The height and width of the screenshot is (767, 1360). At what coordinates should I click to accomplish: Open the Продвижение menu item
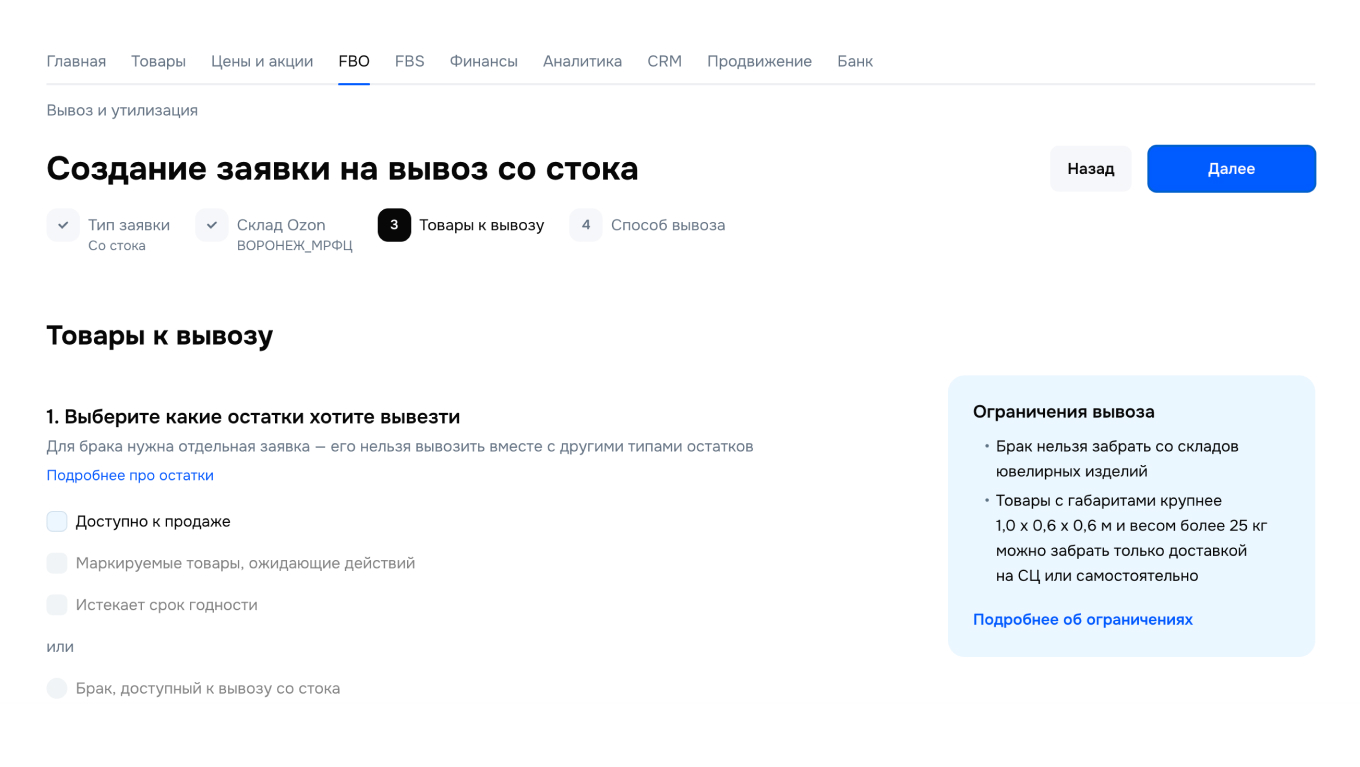tap(760, 61)
